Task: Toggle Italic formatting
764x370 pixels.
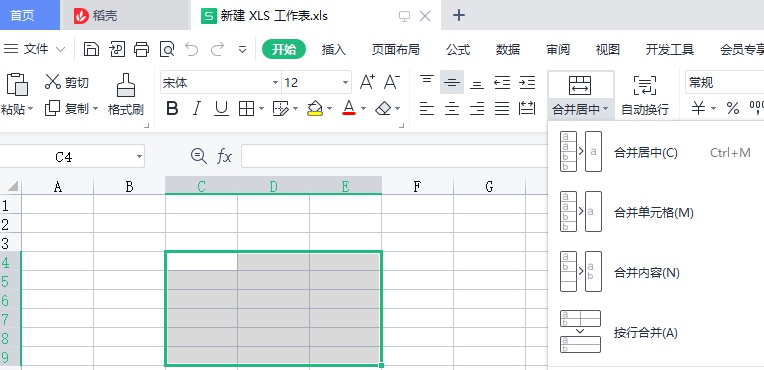Action: click(196, 108)
